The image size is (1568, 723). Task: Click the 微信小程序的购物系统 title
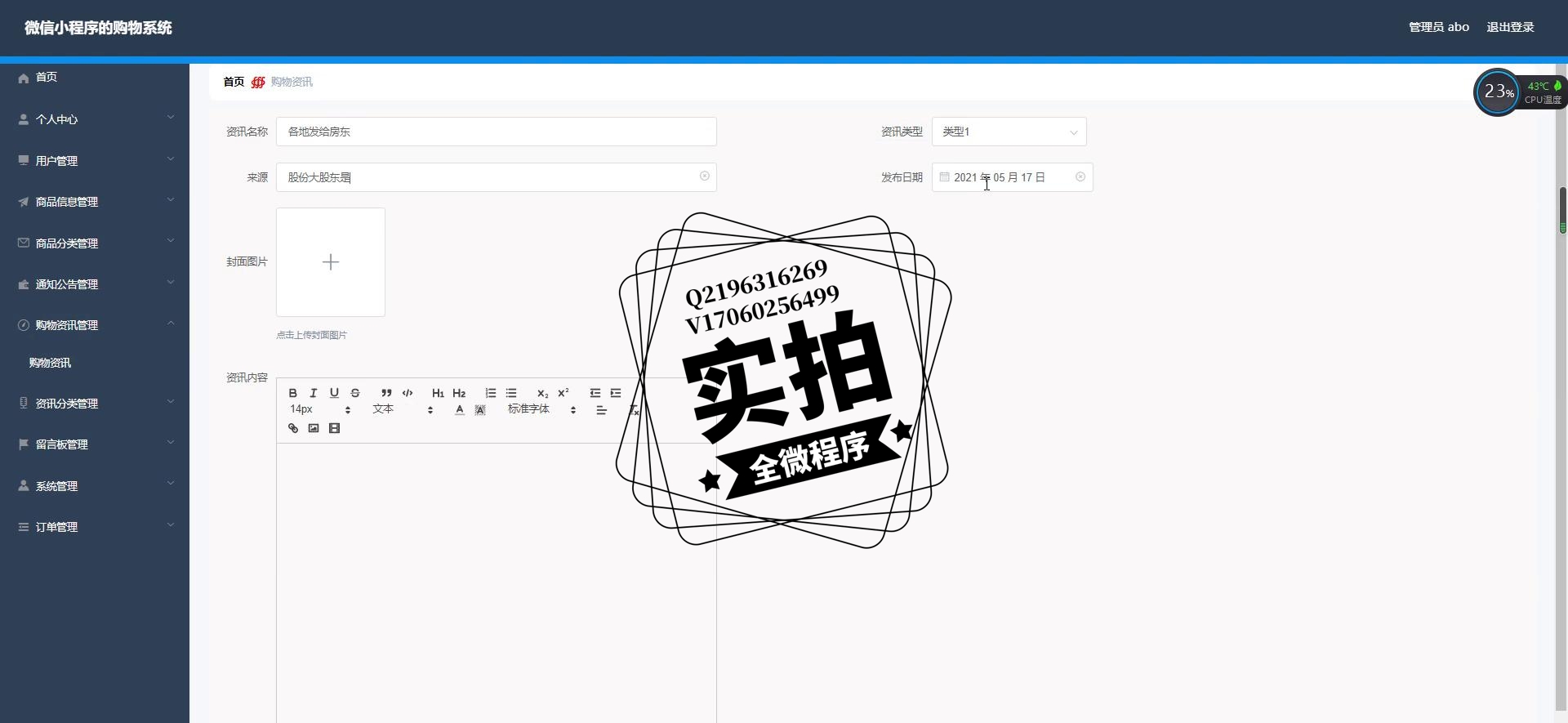(98, 28)
